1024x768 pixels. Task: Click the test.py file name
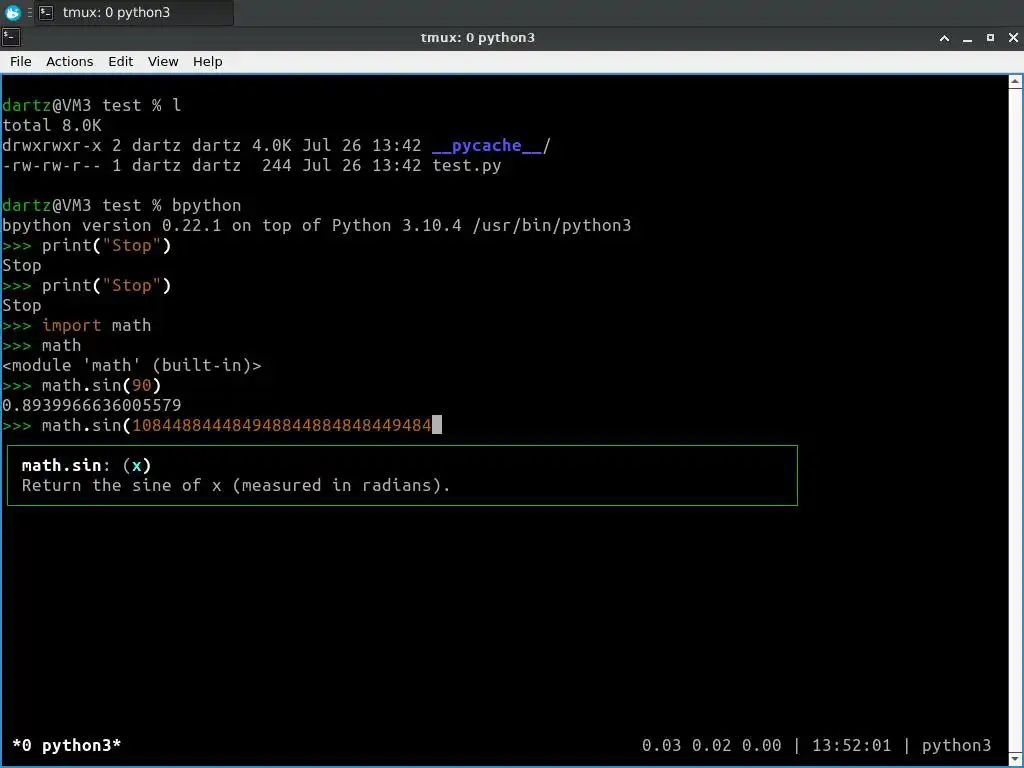(466, 165)
